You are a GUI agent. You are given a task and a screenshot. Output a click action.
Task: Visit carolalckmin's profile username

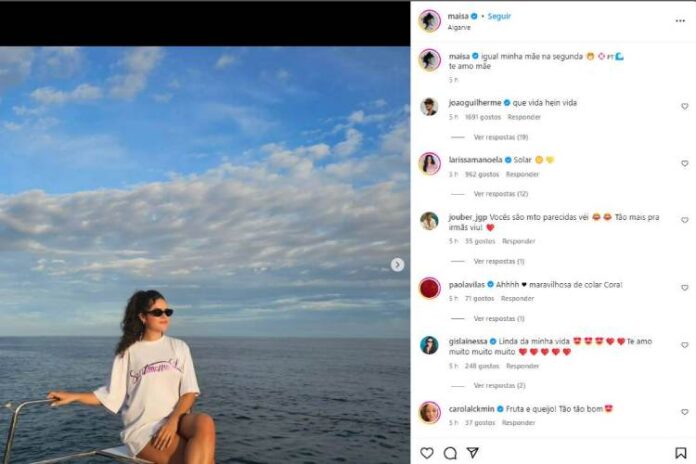472,408
